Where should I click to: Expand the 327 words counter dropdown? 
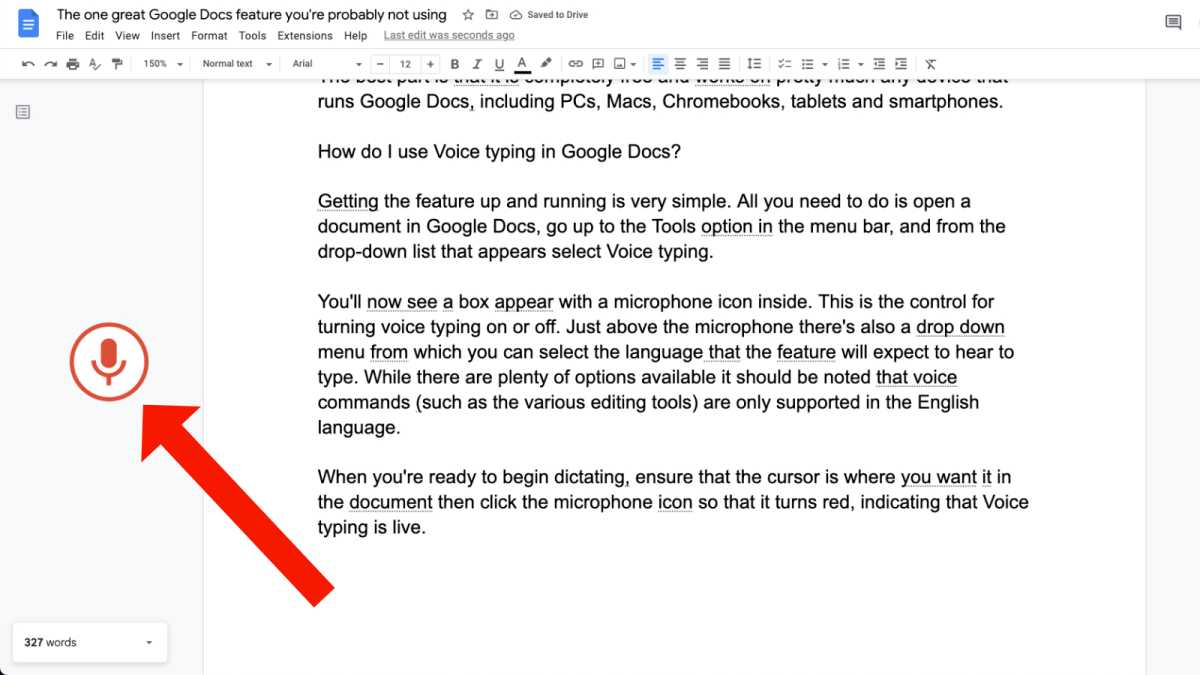(x=90, y=643)
